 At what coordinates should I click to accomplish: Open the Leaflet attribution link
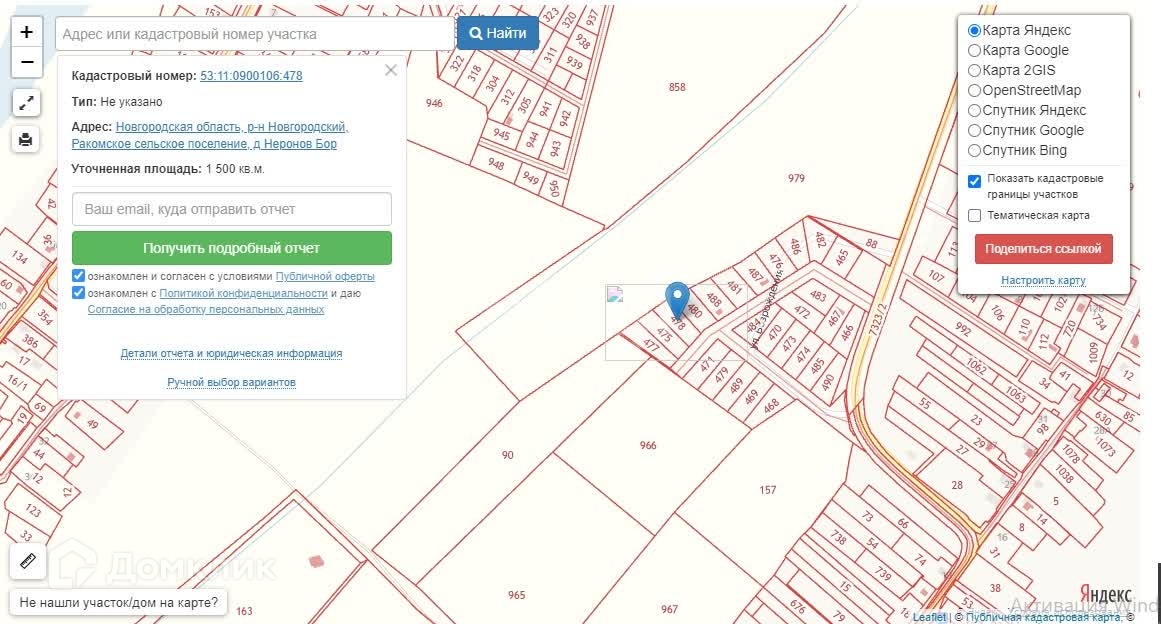(x=929, y=617)
